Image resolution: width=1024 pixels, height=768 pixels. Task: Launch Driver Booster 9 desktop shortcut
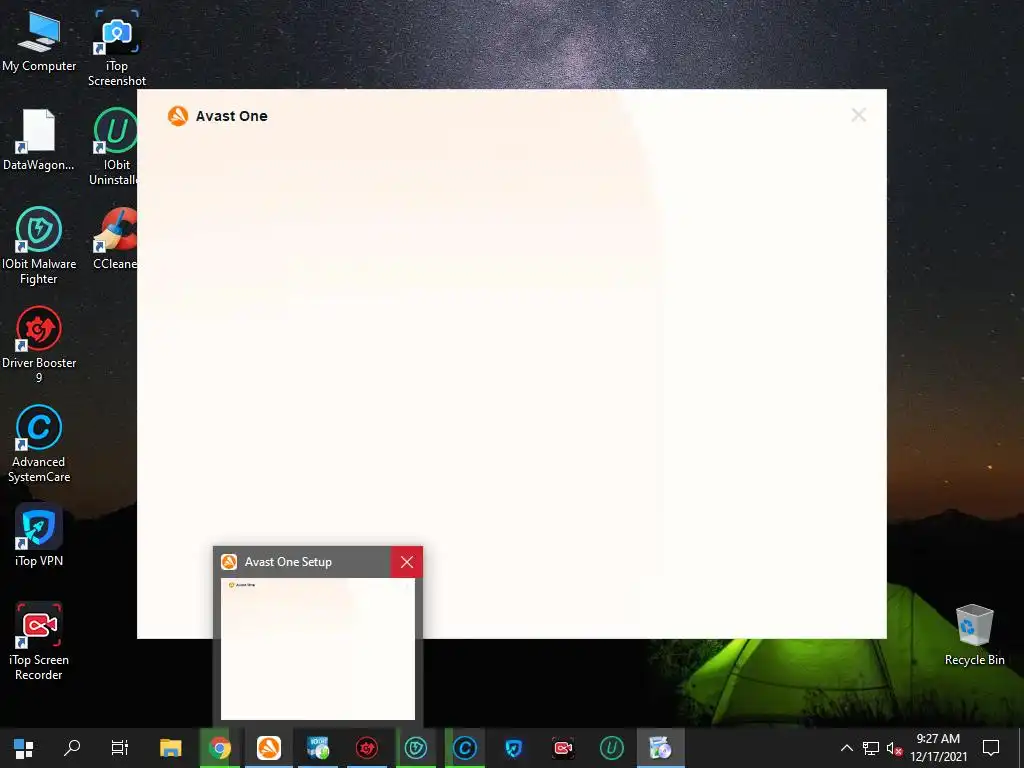click(x=39, y=345)
